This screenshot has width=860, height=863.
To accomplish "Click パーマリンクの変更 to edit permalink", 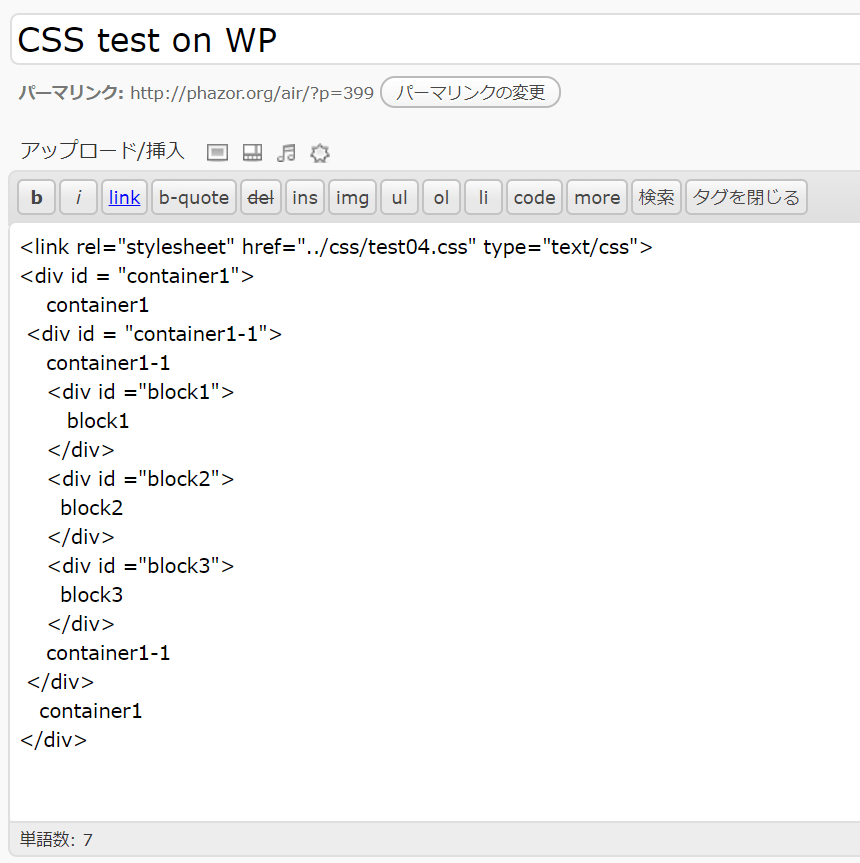I will 470,93.
